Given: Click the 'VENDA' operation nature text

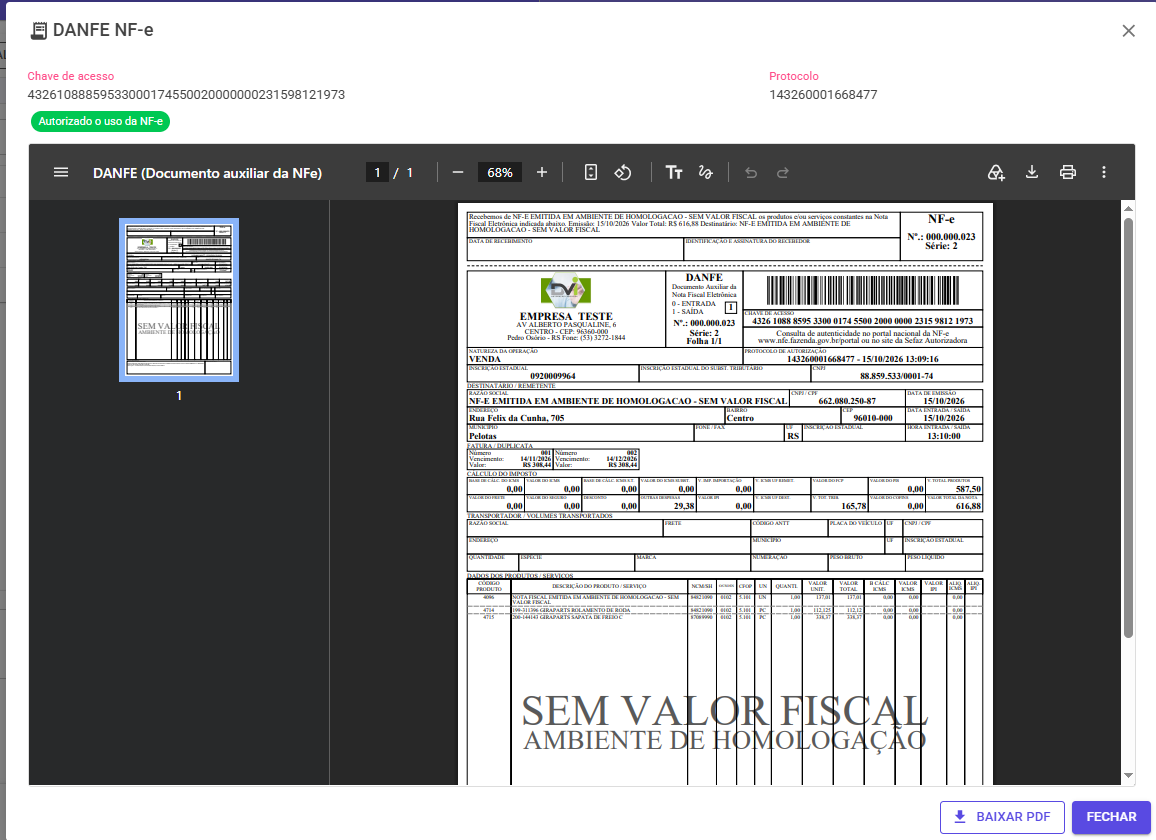Looking at the screenshot, I should click(x=485, y=359).
